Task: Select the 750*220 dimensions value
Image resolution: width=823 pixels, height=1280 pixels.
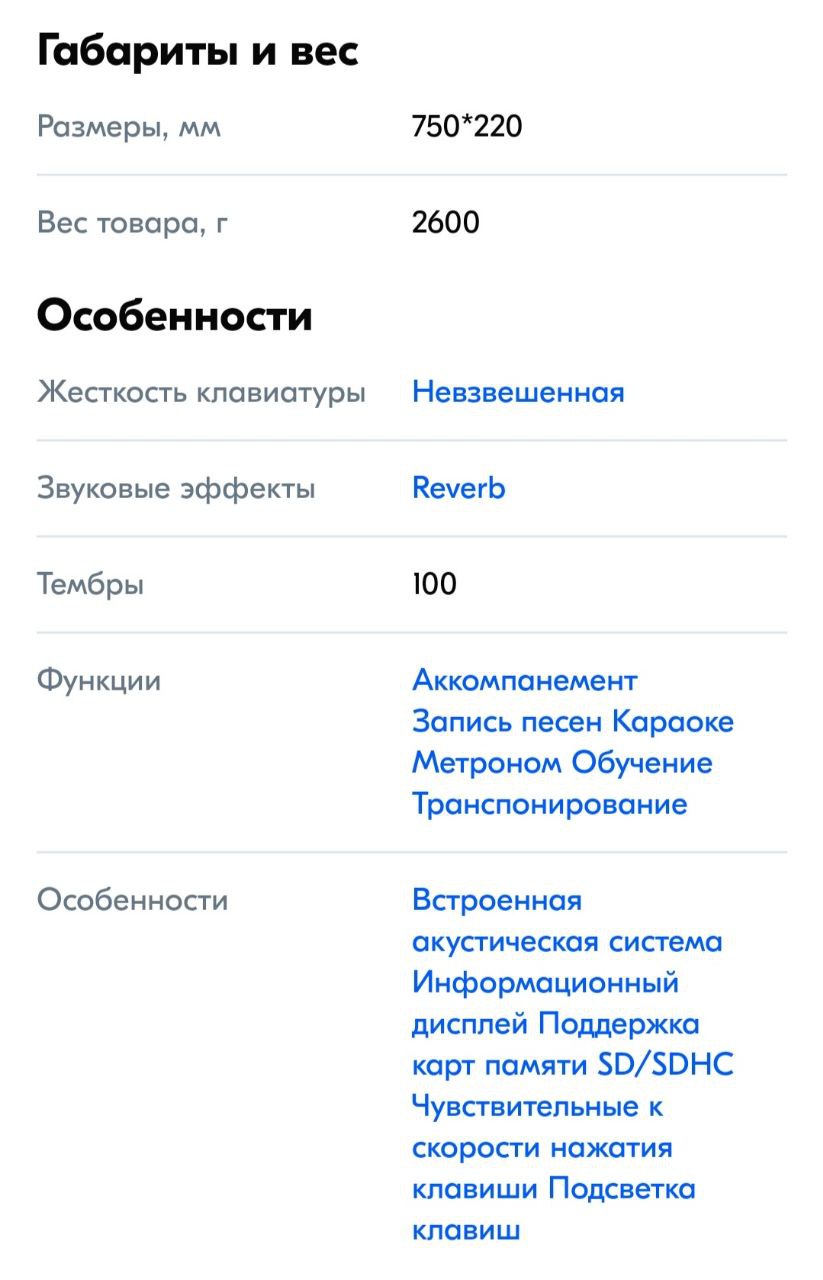Action: click(467, 127)
